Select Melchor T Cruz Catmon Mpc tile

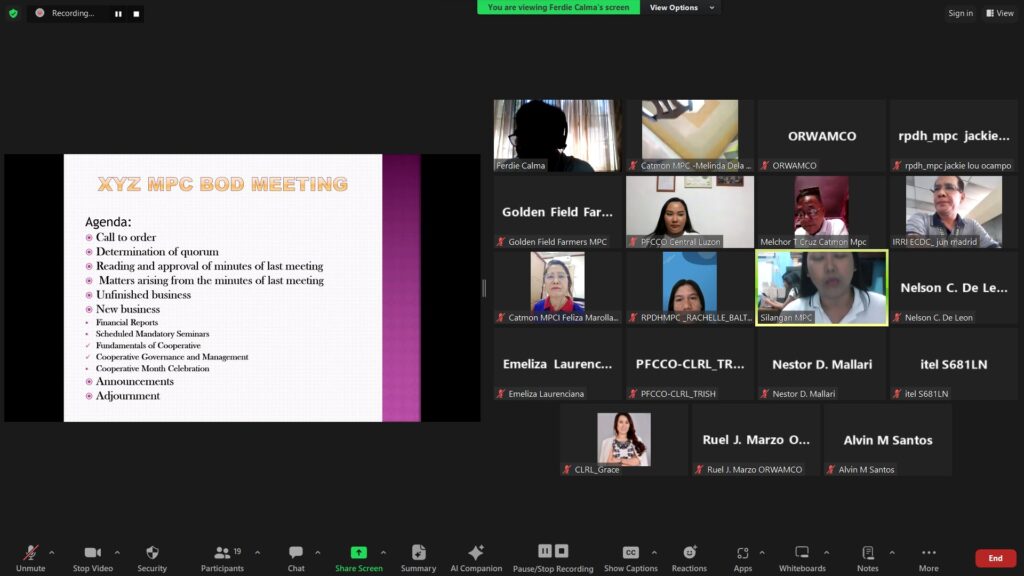pyautogui.click(x=822, y=212)
